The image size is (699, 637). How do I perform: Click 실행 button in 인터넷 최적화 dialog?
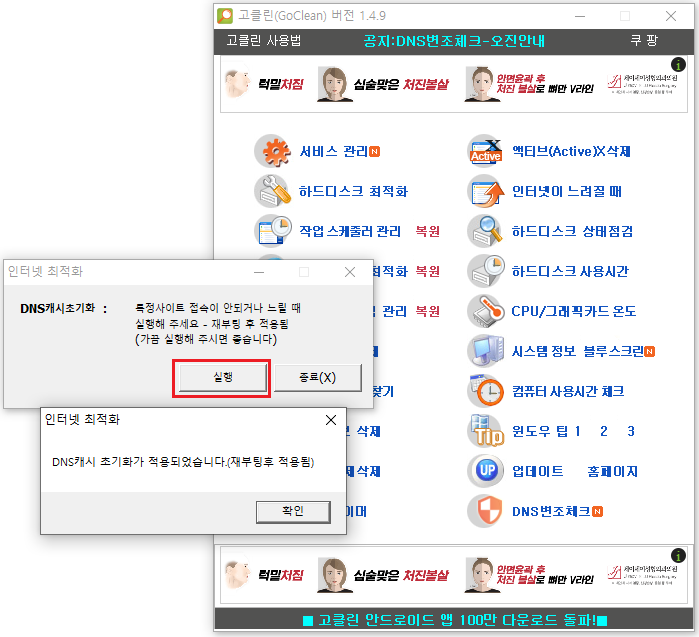click(222, 378)
